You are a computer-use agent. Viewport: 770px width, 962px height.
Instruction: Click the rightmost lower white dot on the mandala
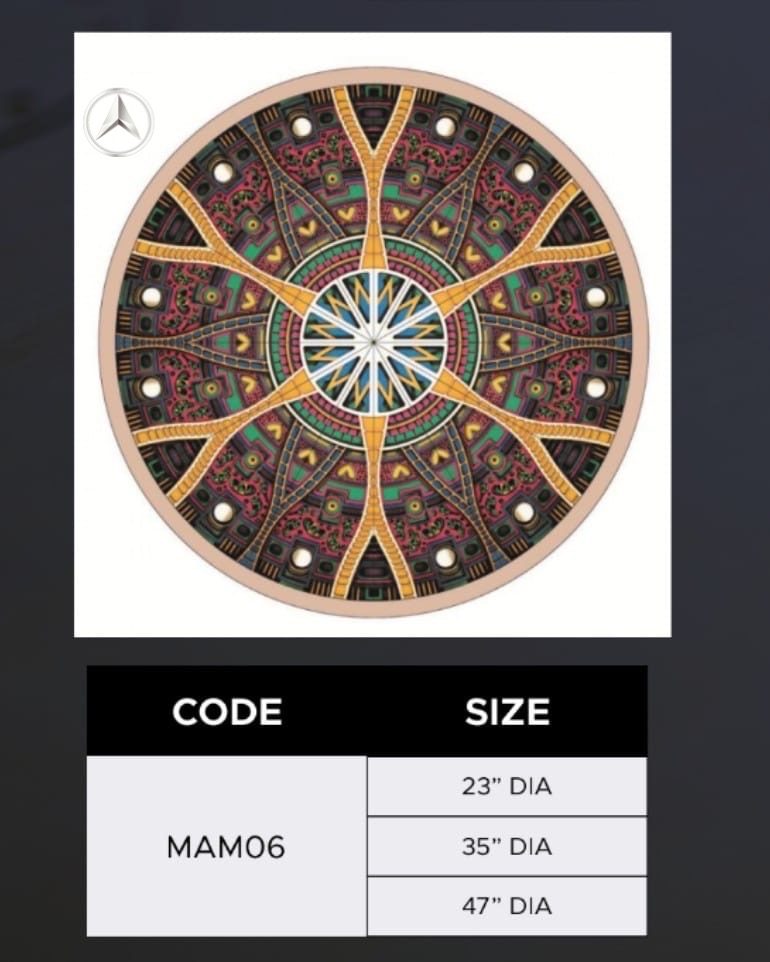(x=595, y=387)
